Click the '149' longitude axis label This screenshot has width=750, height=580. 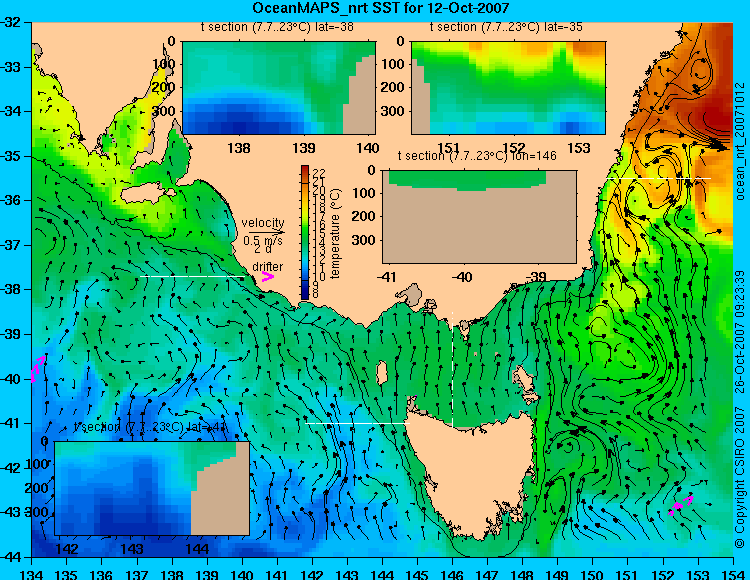click(x=558, y=574)
